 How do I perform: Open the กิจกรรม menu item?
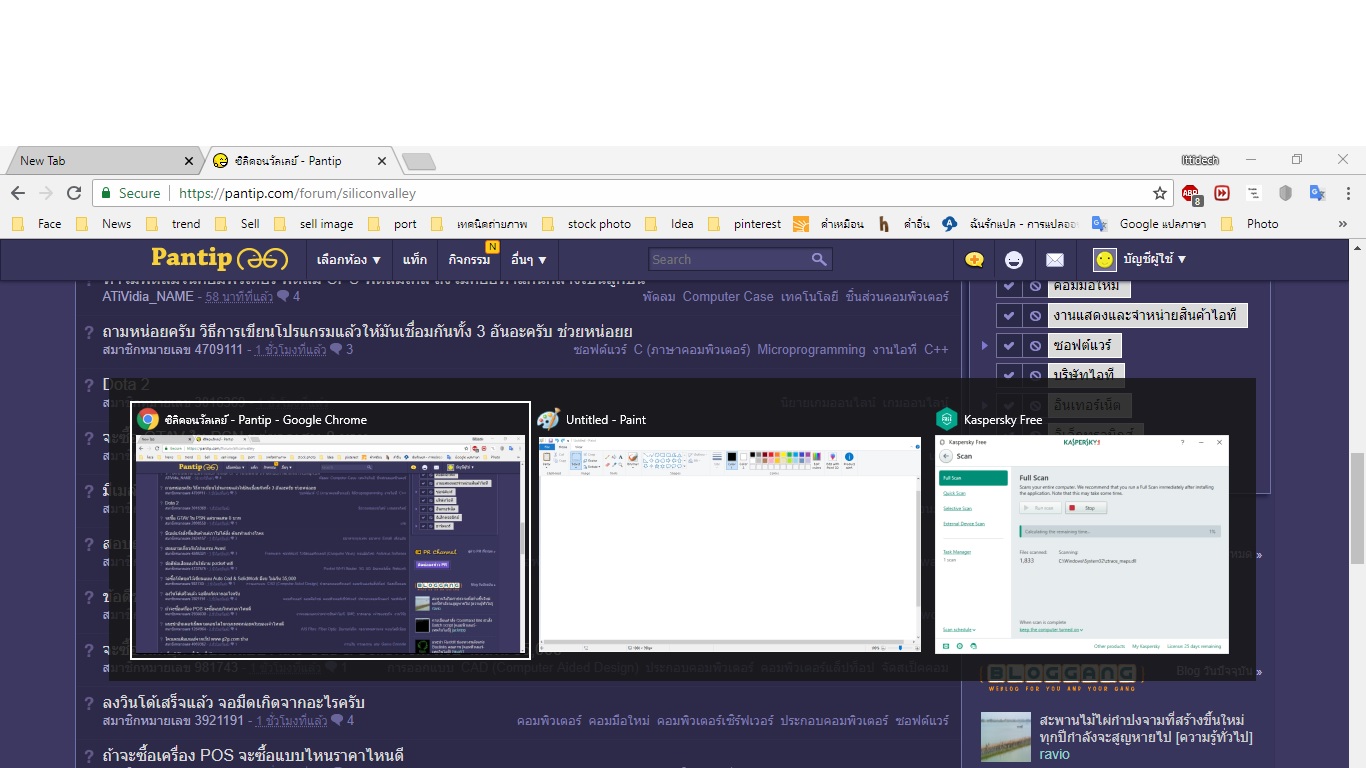point(470,260)
